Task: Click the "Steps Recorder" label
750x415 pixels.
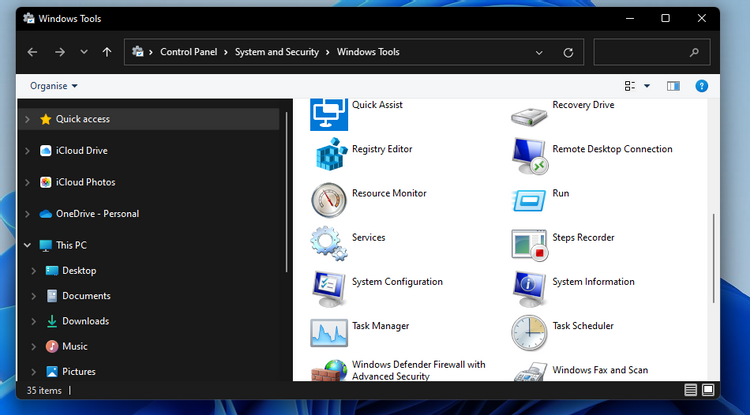Action: pyautogui.click(x=583, y=238)
